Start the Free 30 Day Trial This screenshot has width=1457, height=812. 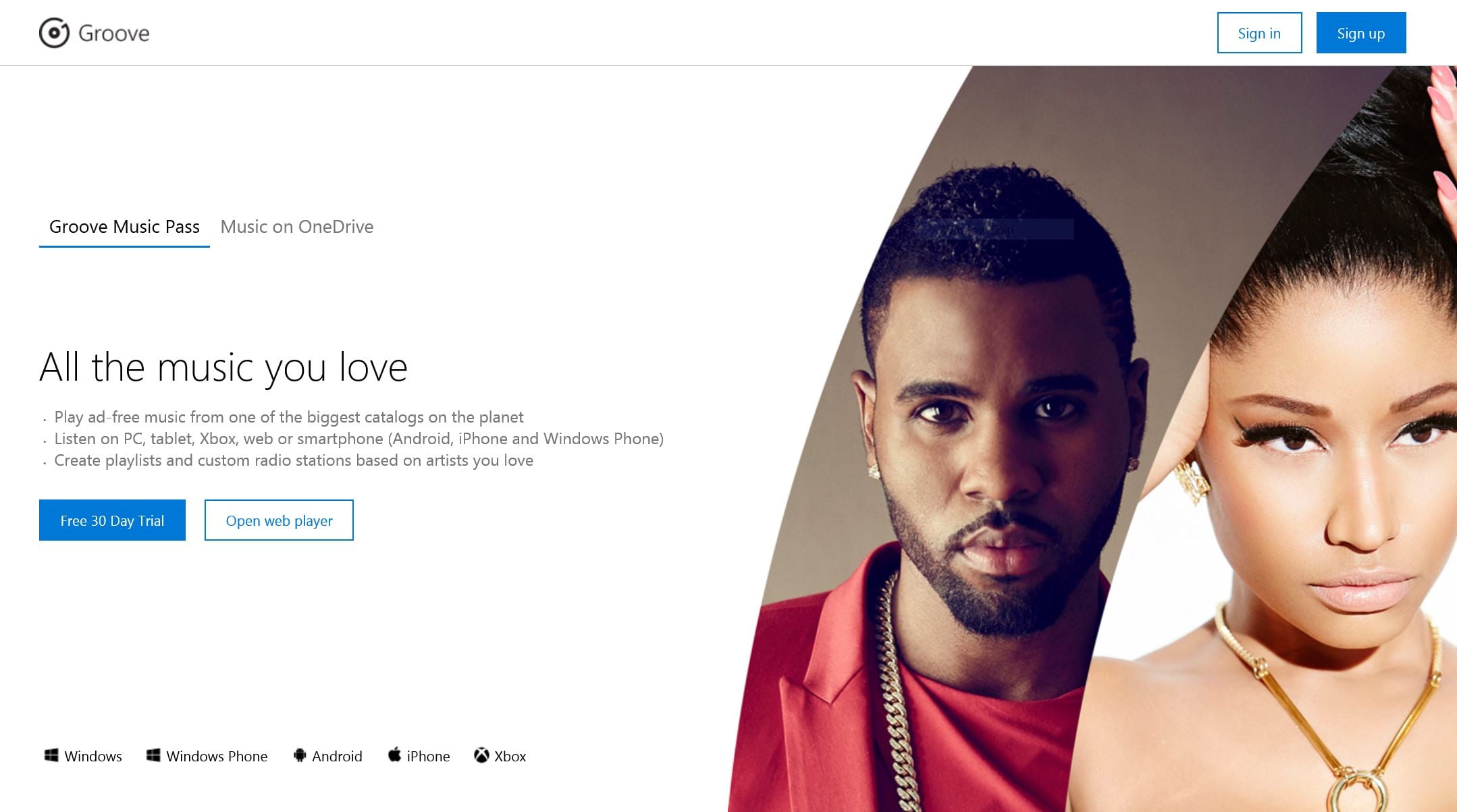tap(112, 520)
